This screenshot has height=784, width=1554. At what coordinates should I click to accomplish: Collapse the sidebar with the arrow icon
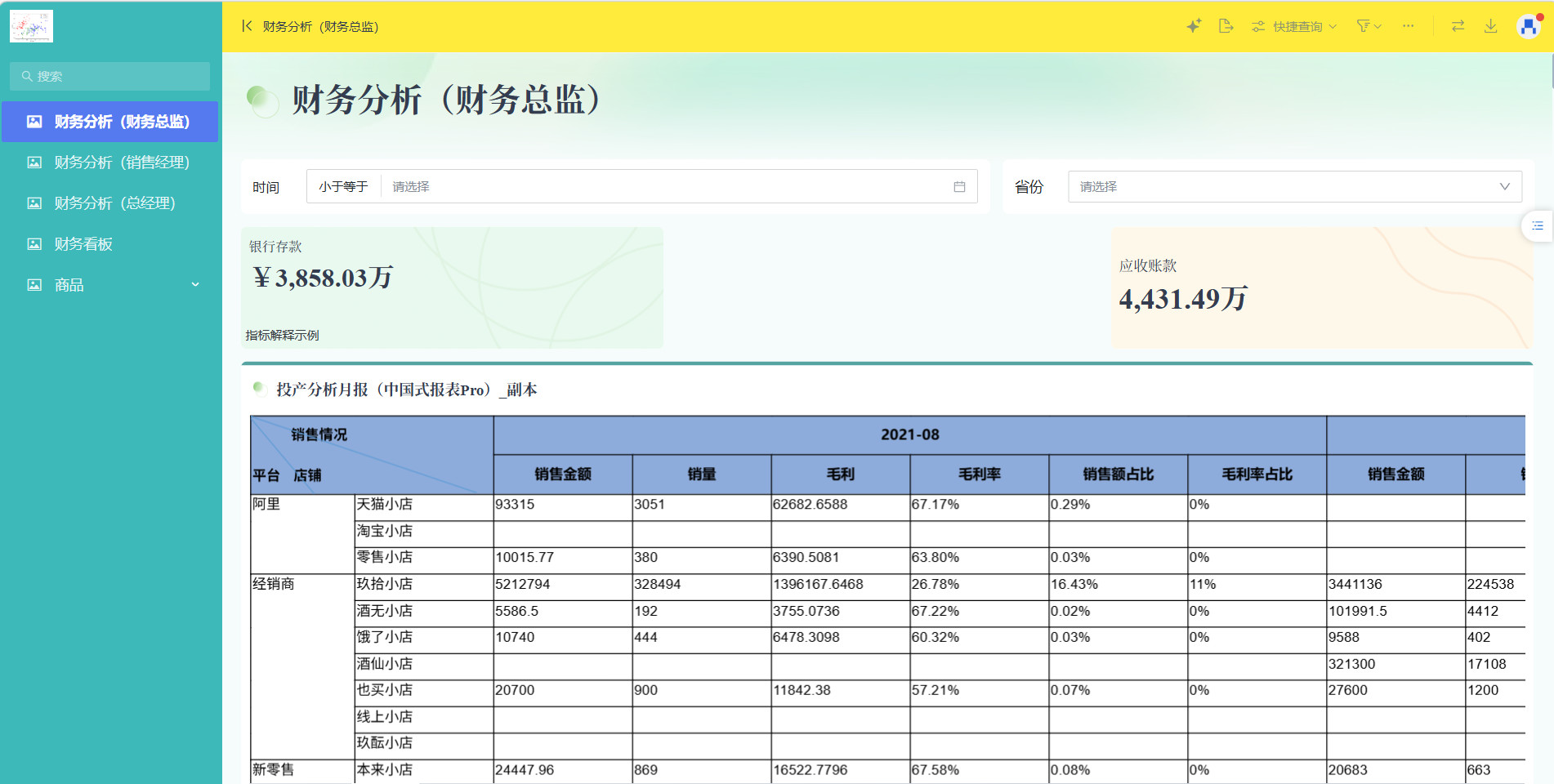[247, 26]
